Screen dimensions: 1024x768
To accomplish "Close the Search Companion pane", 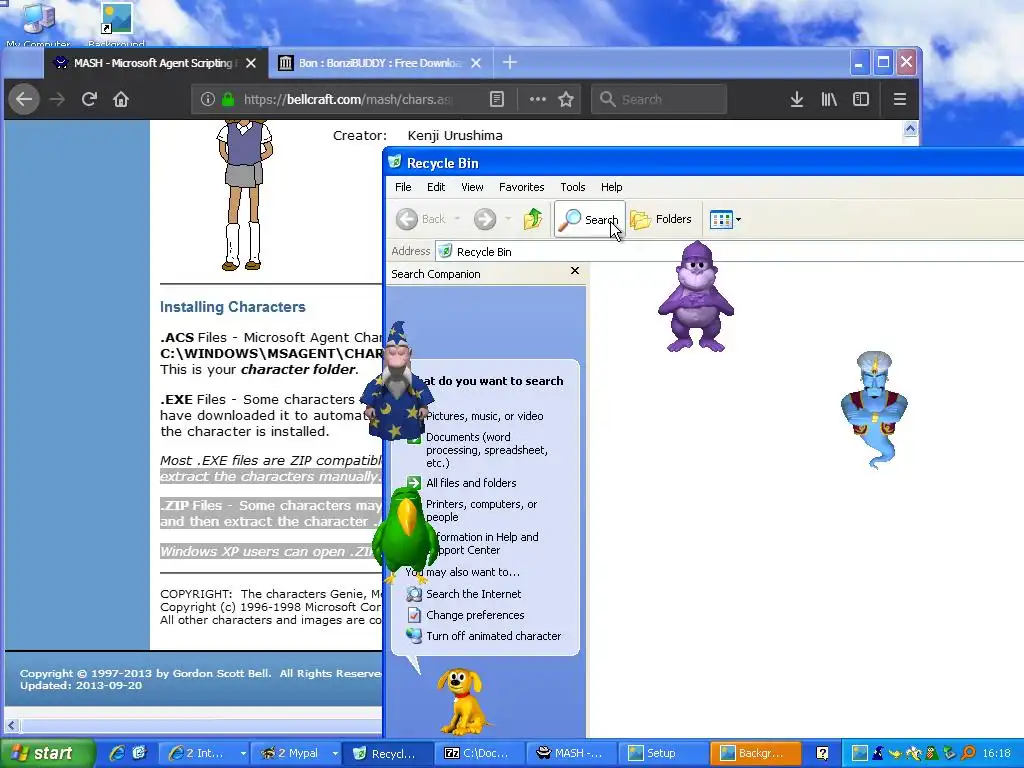I will point(575,270).
